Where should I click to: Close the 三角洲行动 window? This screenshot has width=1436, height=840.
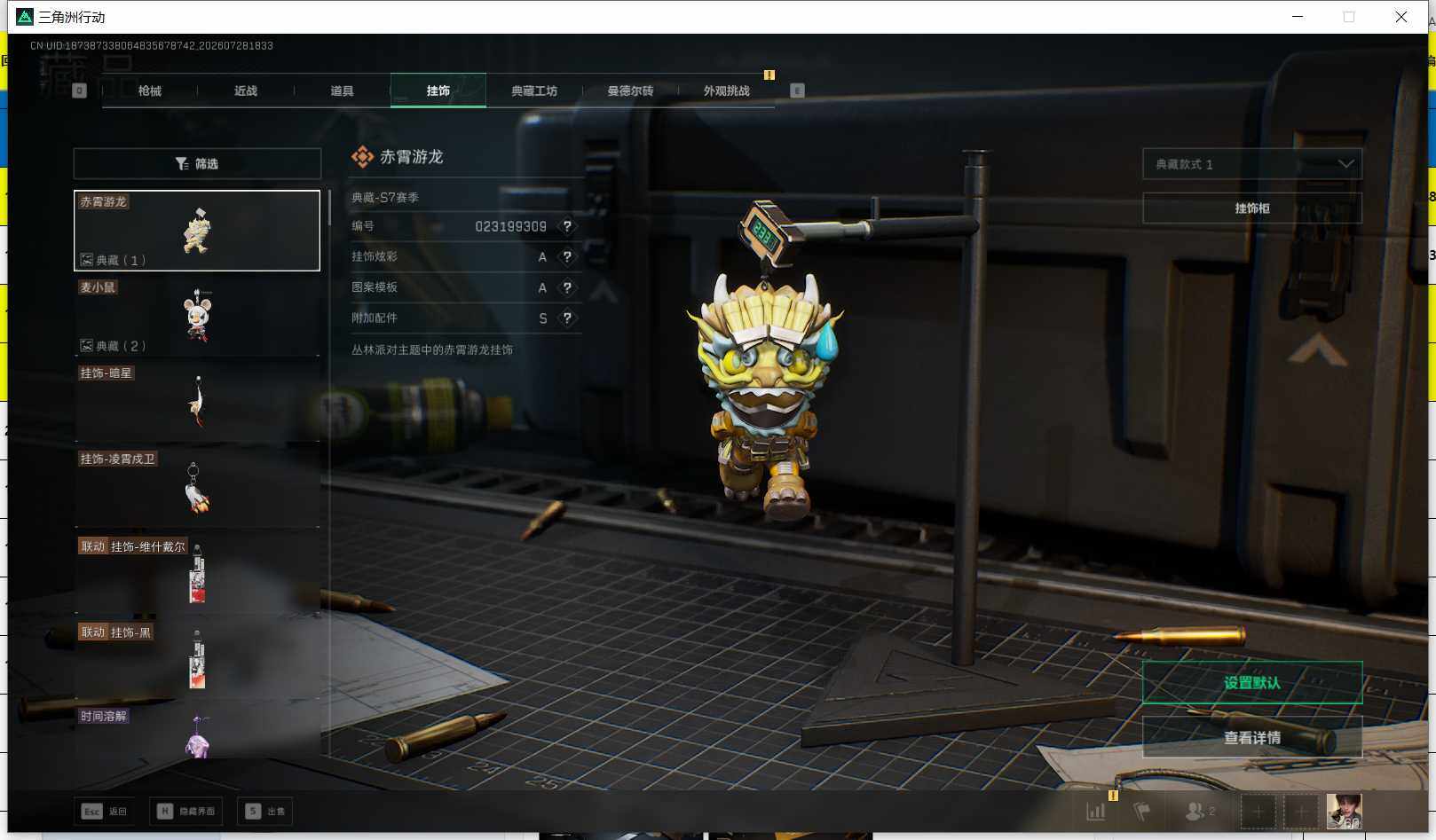(x=1401, y=17)
